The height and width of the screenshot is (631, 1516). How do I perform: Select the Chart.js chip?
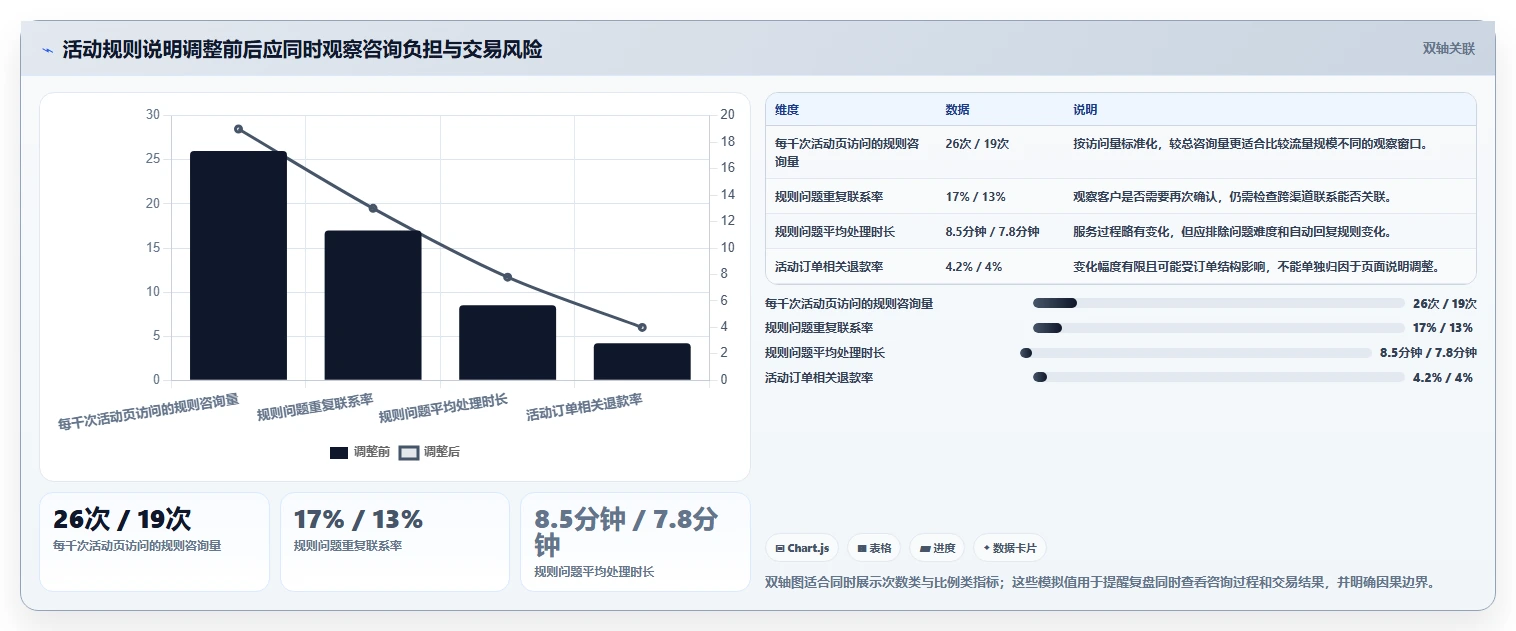coord(802,548)
